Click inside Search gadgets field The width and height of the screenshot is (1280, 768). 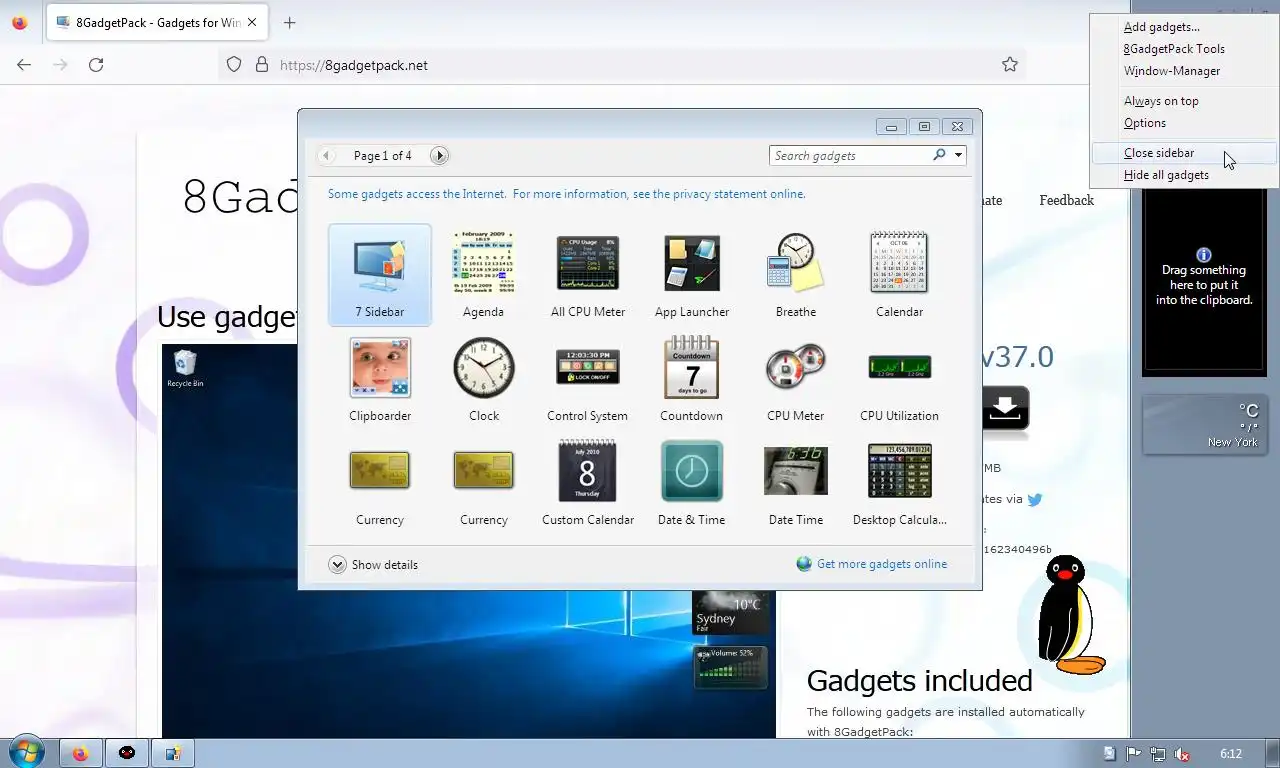[x=850, y=155]
